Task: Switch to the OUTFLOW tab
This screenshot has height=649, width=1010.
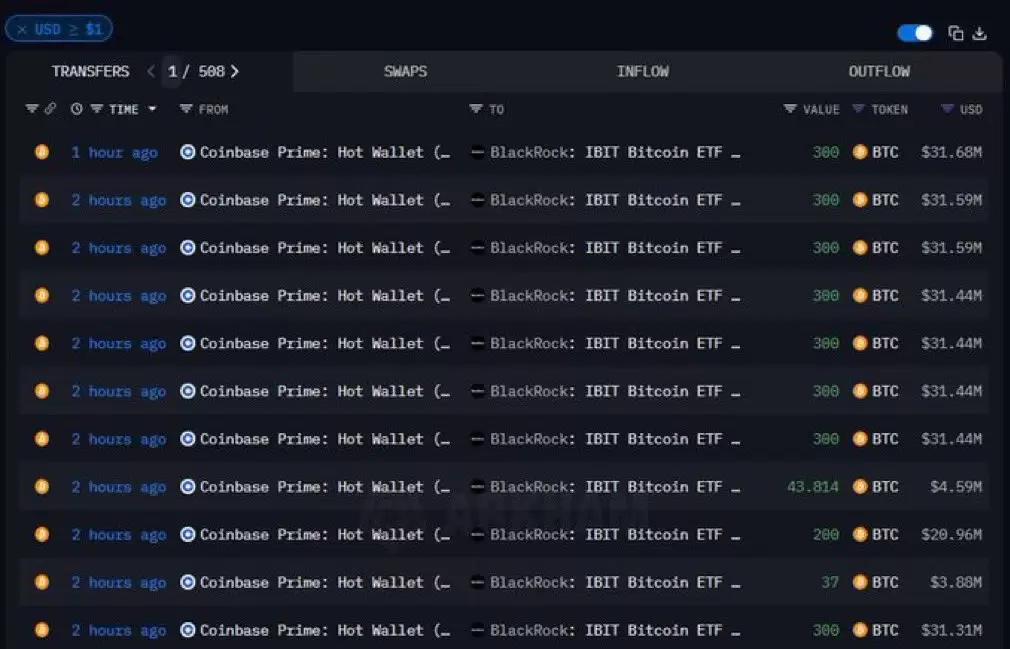Action: (x=879, y=71)
